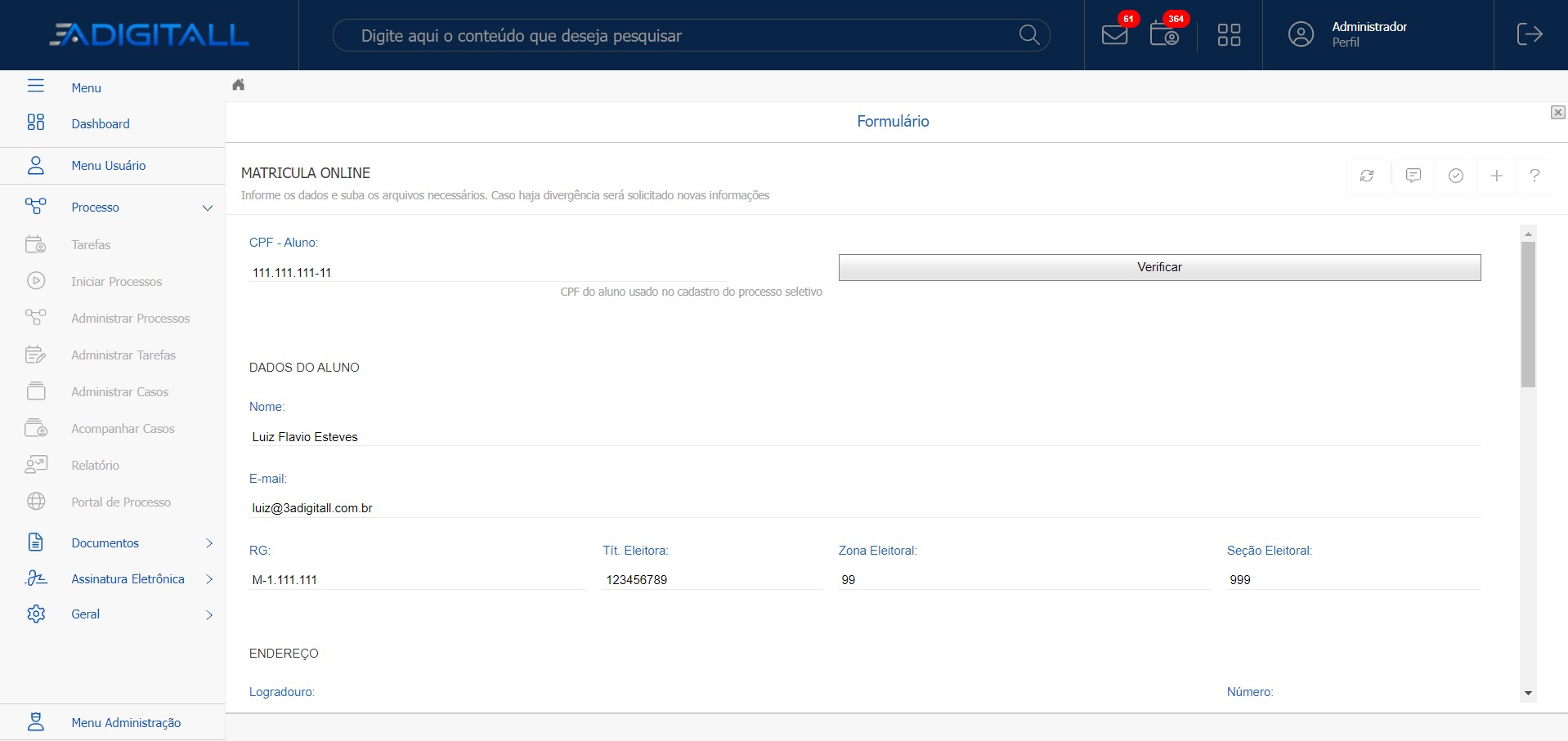The width and height of the screenshot is (1568, 741).
Task: Close the Formulário panel
Action: click(x=1558, y=113)
